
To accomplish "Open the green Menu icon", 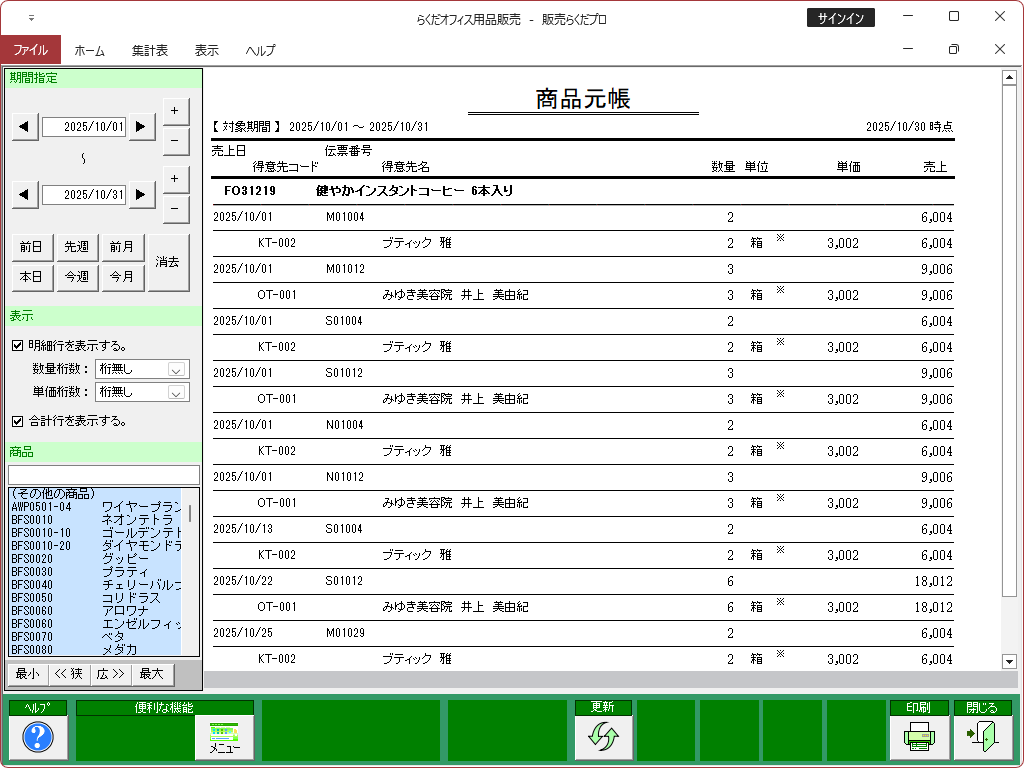I will pos(225,737).
